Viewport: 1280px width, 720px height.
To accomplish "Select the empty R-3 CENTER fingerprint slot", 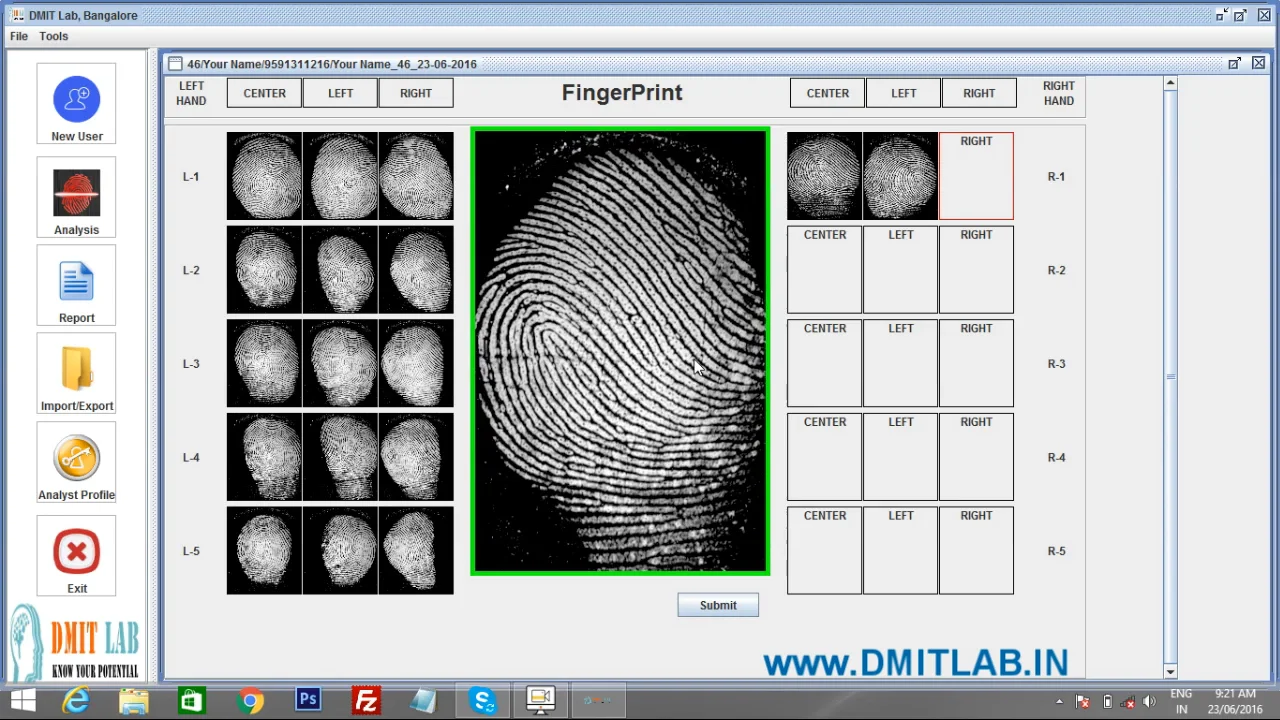I will 824,364.
